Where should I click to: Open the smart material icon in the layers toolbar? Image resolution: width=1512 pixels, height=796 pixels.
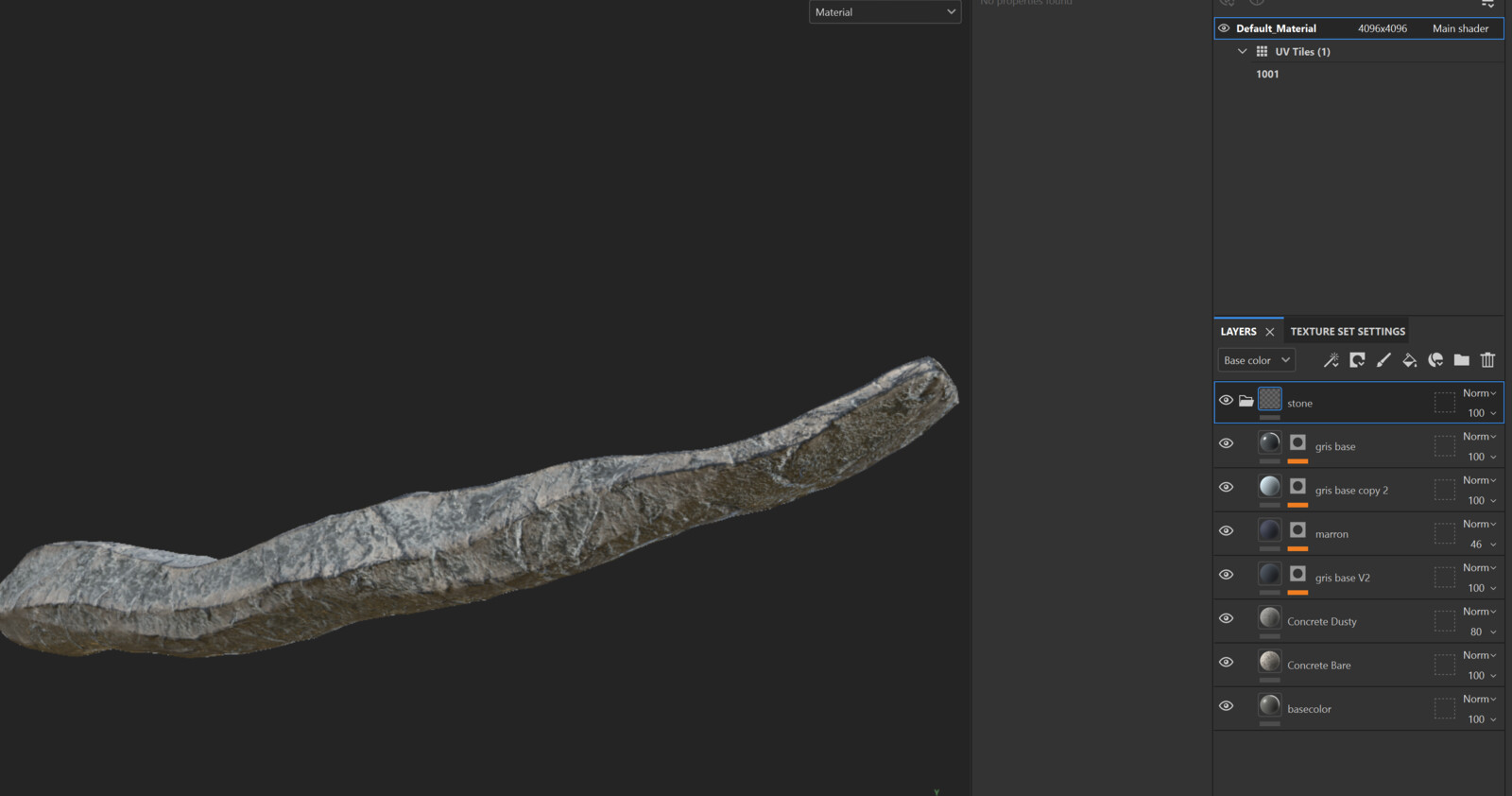(x=1435, y=360)
